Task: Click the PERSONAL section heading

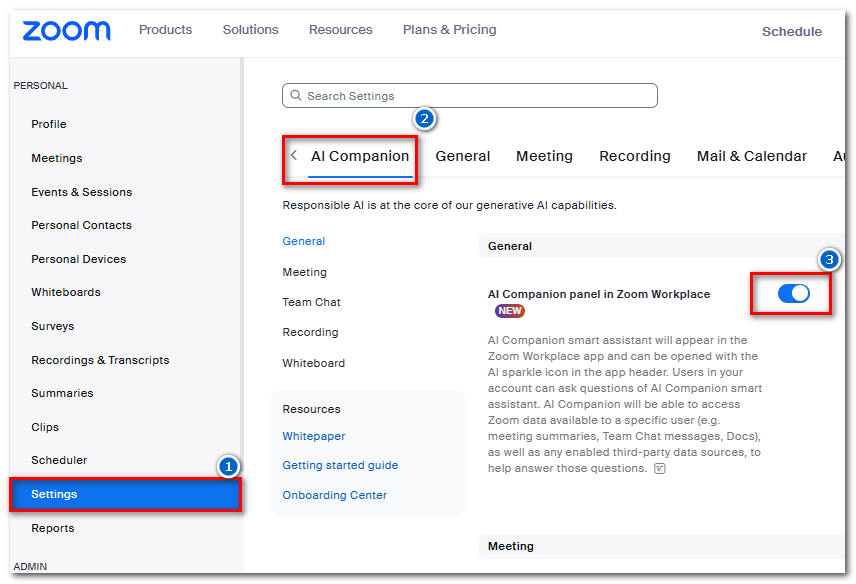Action: click(x=40, y=86)
